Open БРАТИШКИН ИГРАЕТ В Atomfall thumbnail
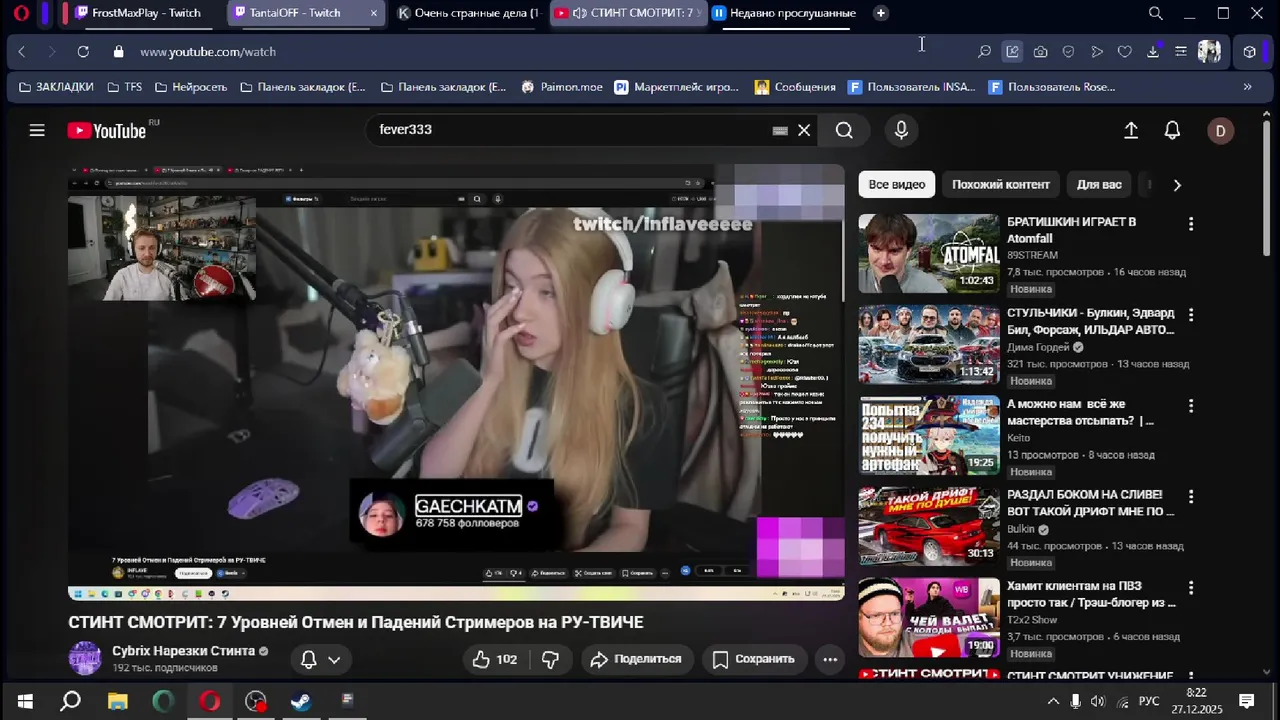The height and width of the screenshot is (720, 1280). [x=929, y=253]
